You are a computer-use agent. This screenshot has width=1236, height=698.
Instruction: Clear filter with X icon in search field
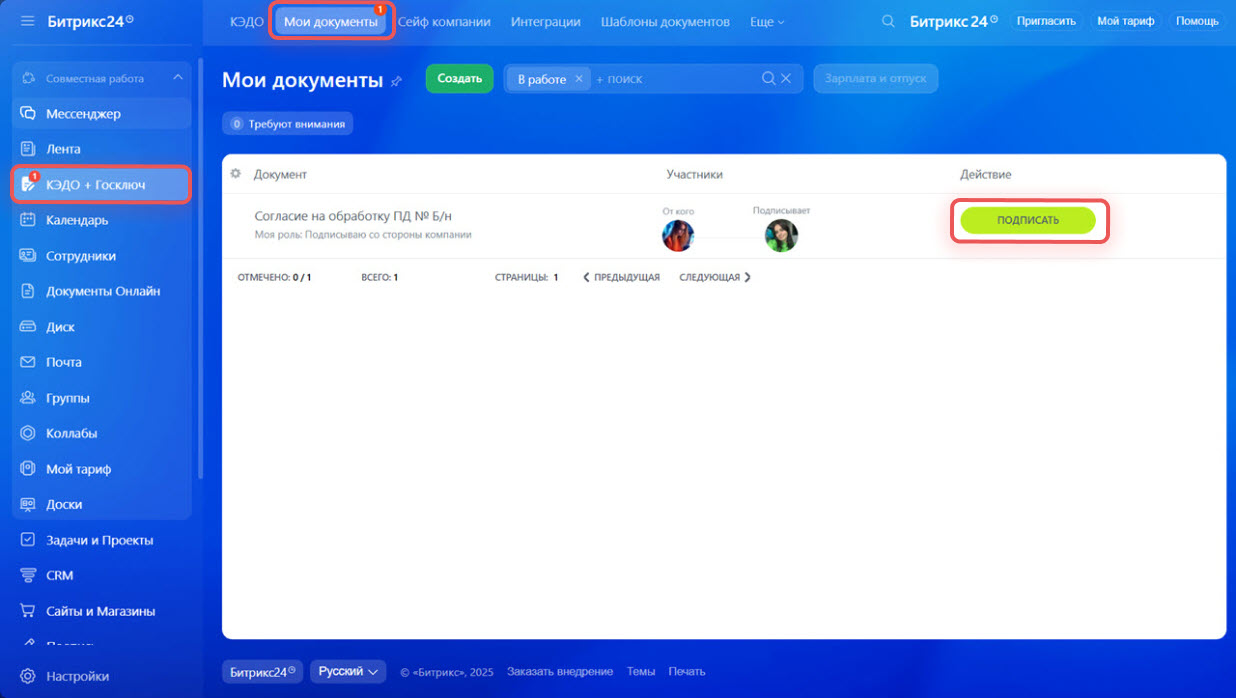[x=786, y=78]
